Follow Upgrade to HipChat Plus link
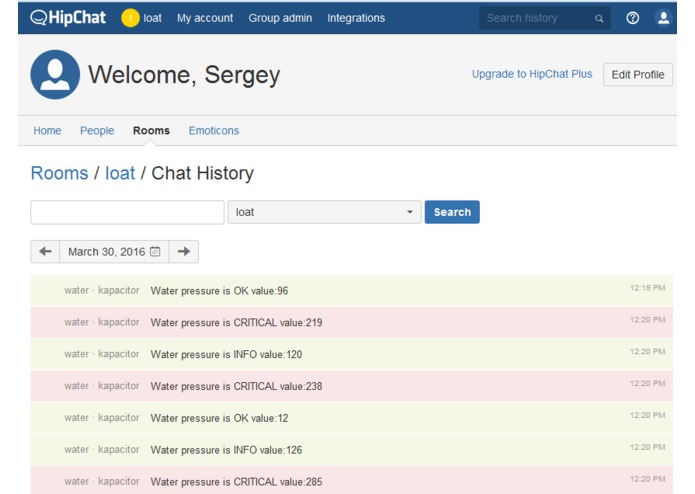The width and height of the screenshot is (695, 494). 532,74
